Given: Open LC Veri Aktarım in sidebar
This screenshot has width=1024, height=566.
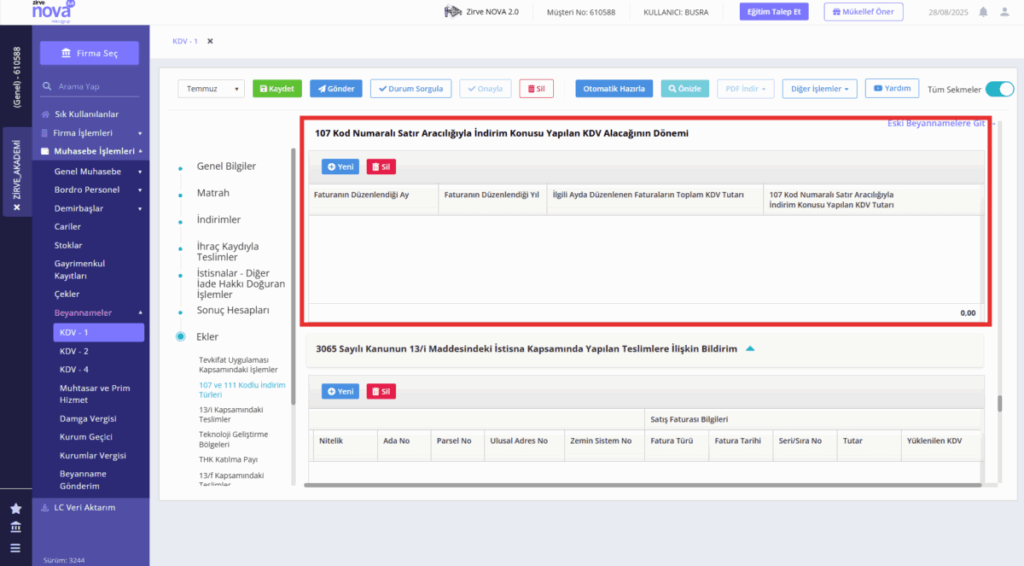Looking at the screenshot, I should pyautogui.click(x=84, y=507).
